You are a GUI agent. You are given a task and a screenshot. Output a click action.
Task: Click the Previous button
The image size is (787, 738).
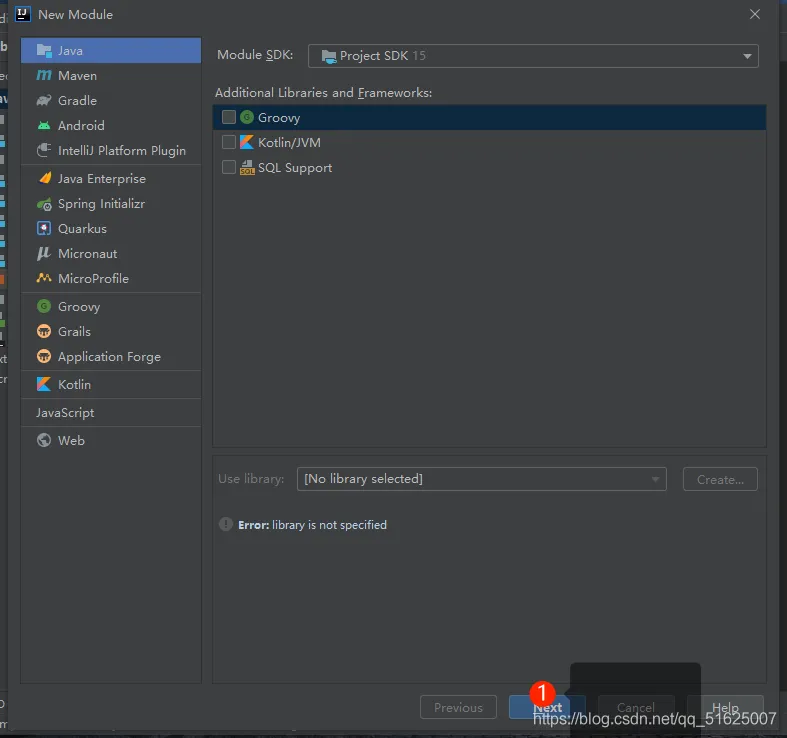[x=458, y=707]
